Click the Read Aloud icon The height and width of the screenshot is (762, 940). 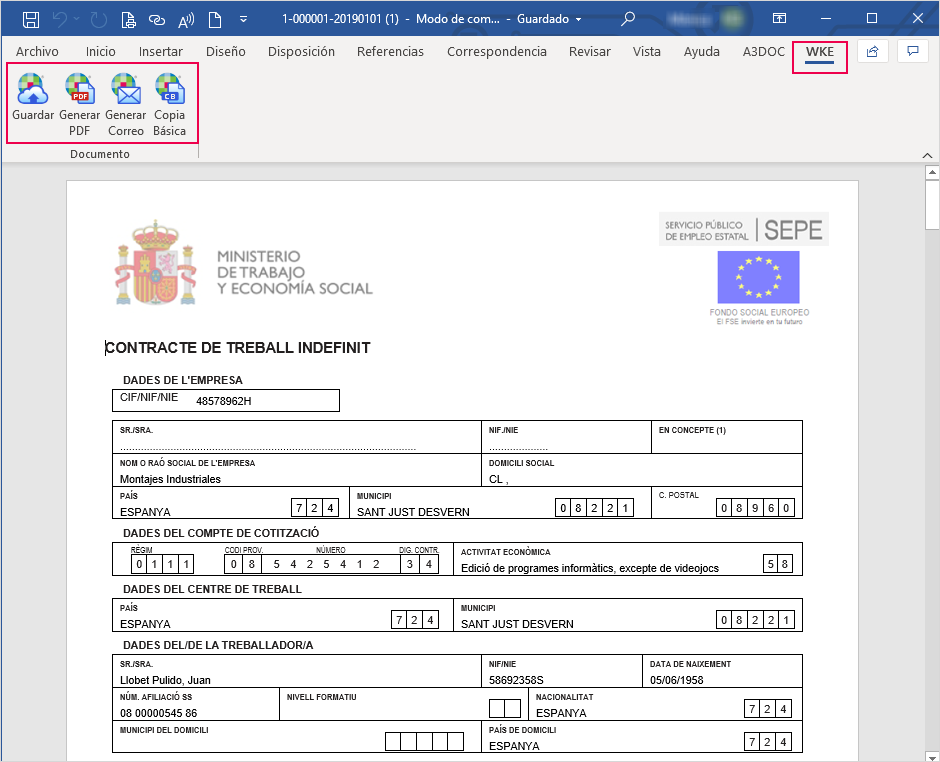[186, 20]
